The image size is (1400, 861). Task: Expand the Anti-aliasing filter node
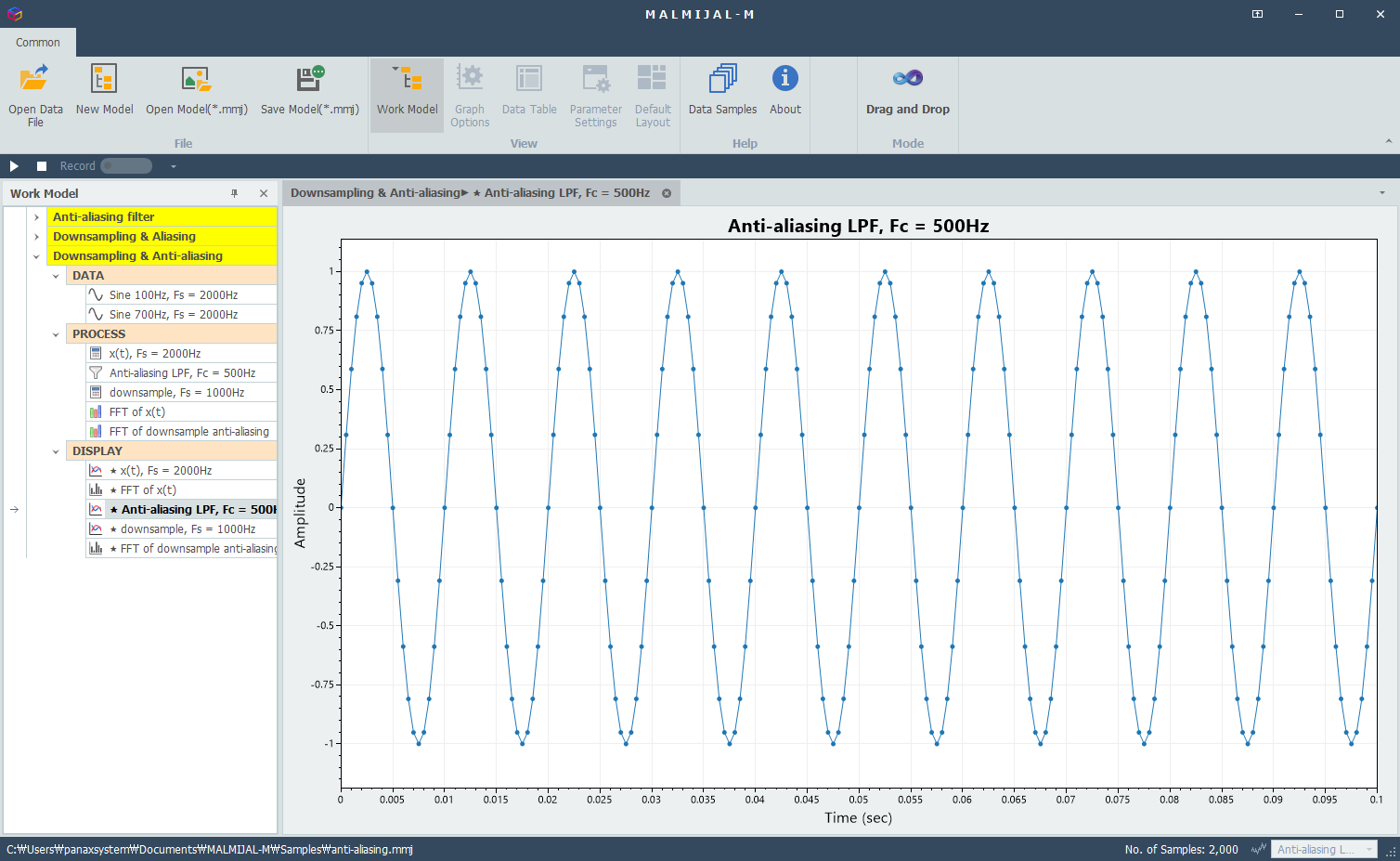click(36, 217)
